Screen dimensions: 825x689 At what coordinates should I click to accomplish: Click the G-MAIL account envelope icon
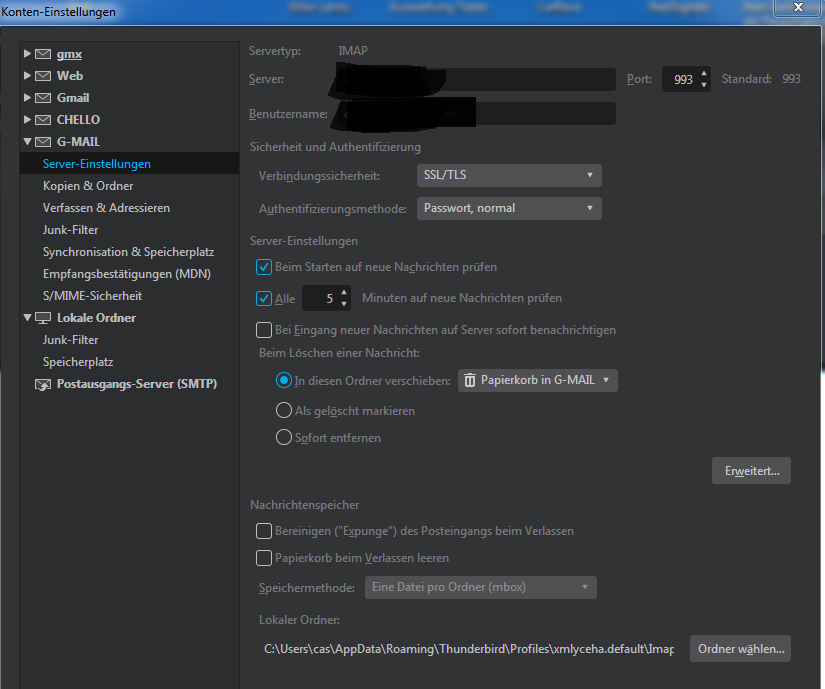(x=43, y=142)
